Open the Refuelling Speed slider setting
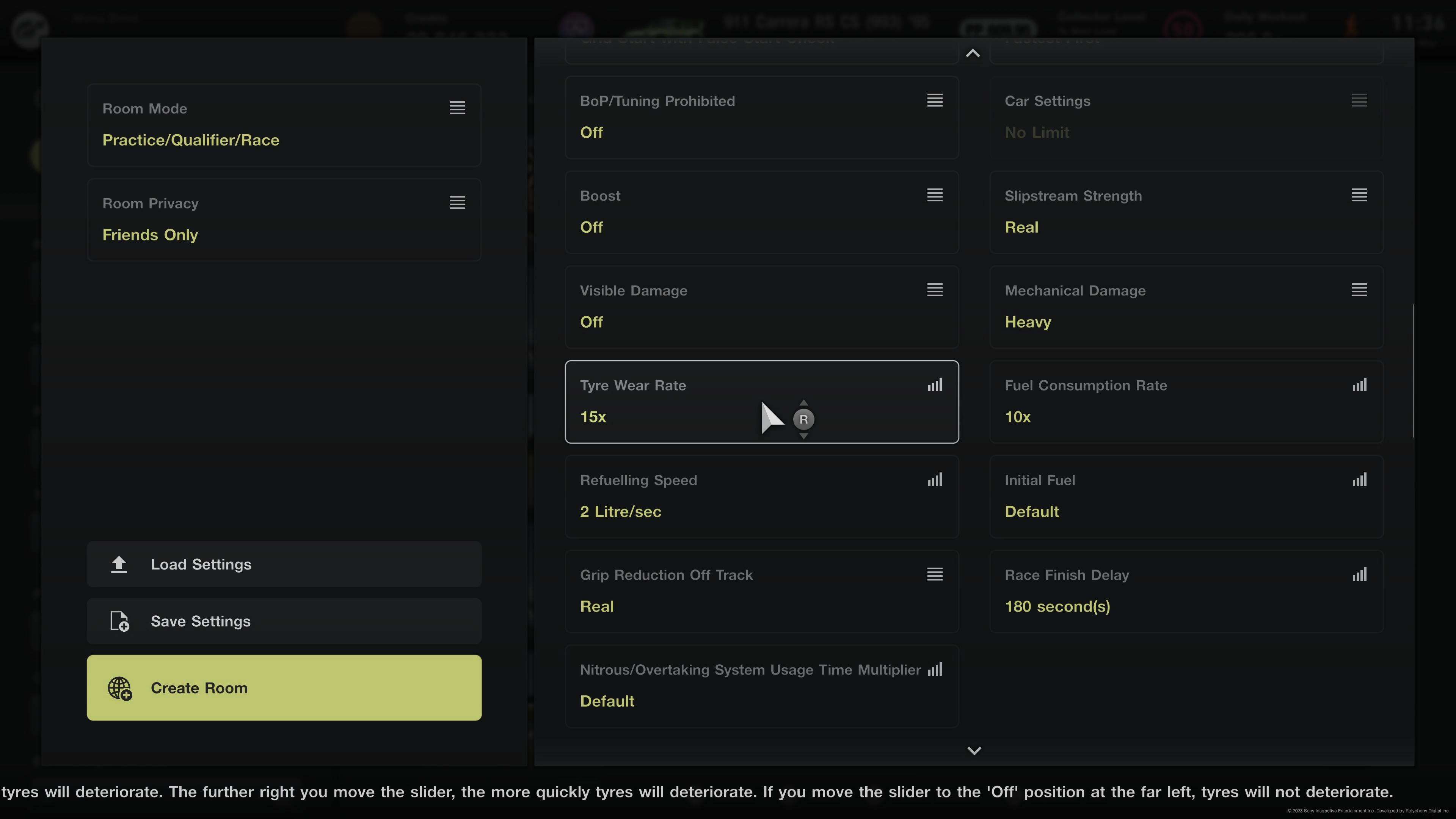Image resolution: width=1456 pixels, height=819 pixels. [x=761, y=497]
